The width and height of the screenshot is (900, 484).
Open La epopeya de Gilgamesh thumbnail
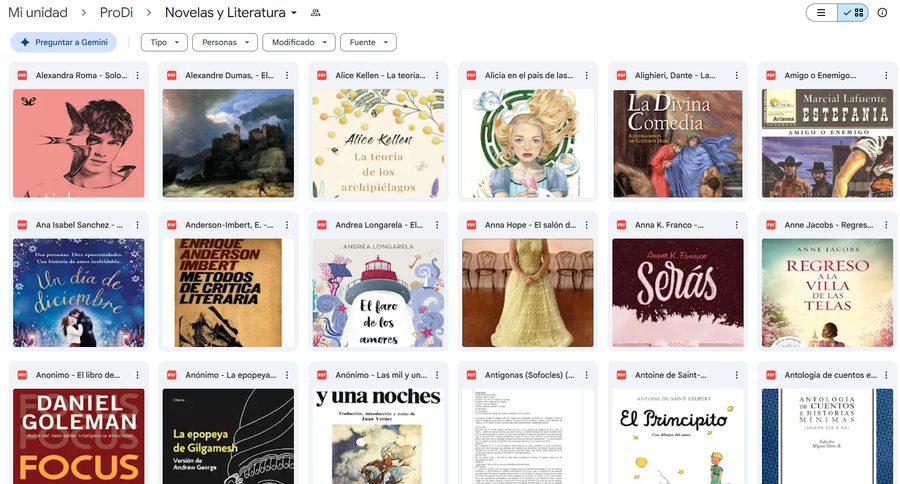point(228,436)
